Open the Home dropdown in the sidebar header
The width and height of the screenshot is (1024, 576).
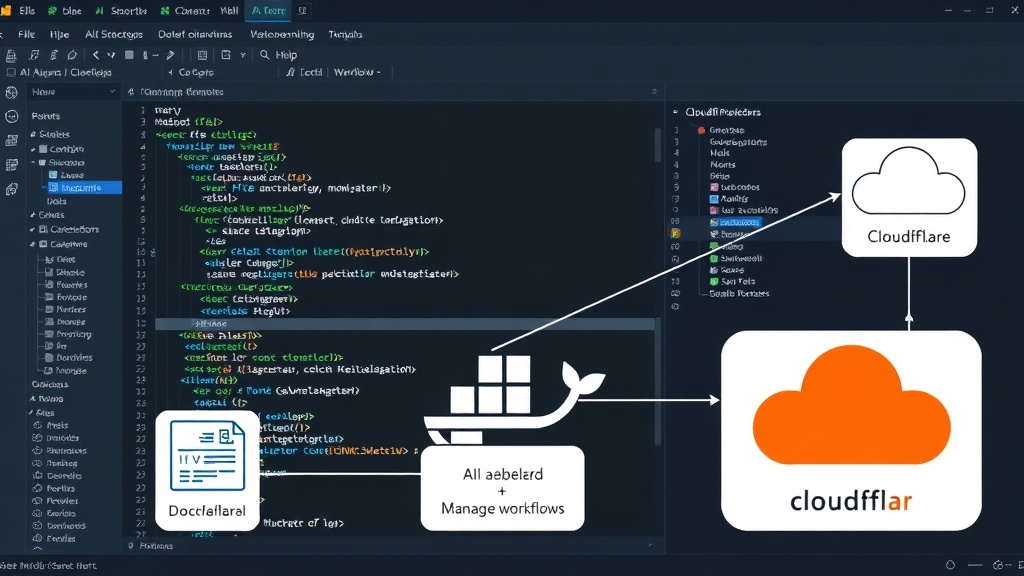112,92
